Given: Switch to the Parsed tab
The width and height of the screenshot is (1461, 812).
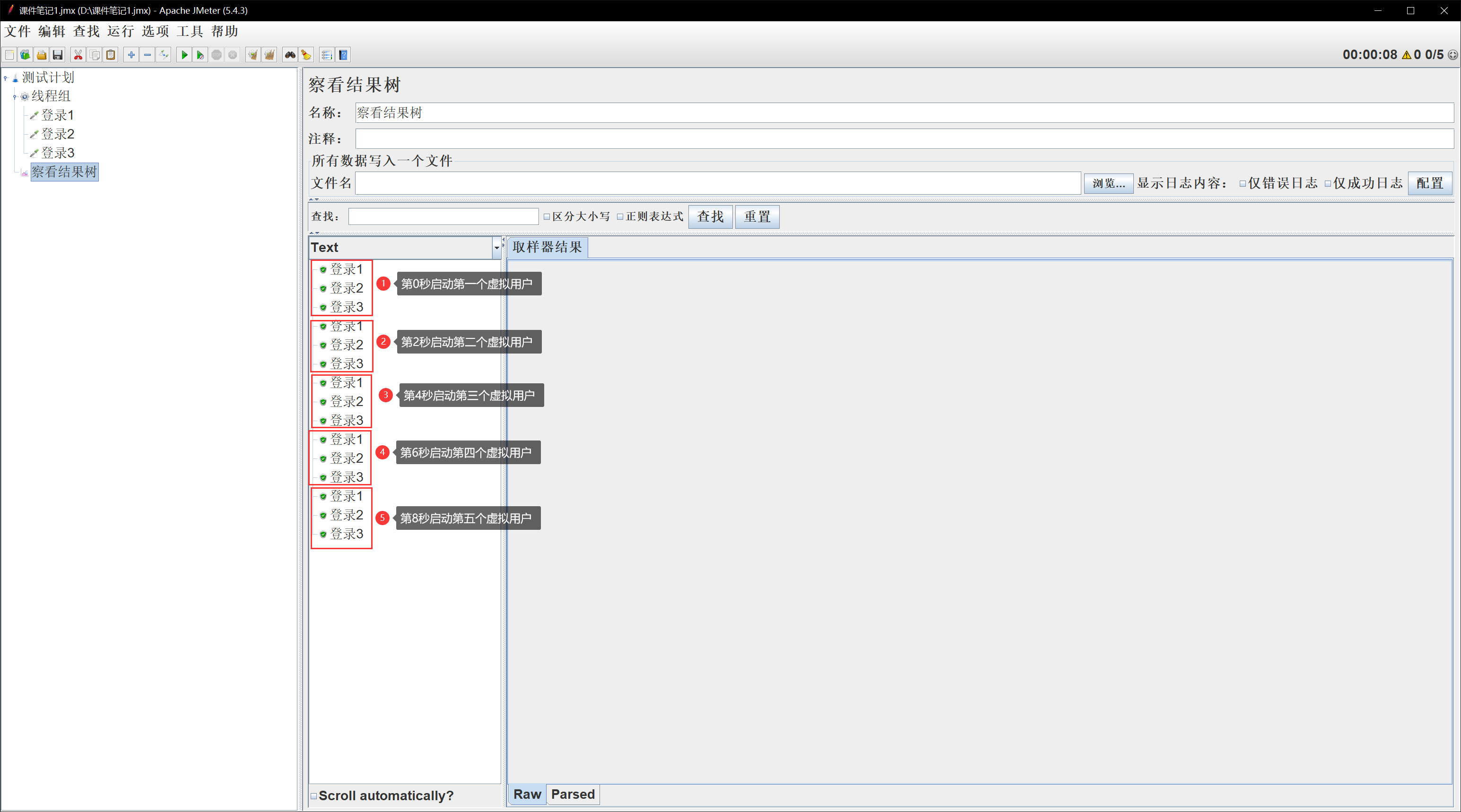Looking at the screenshot, I should pyautogui.click(x=573, y=795).
